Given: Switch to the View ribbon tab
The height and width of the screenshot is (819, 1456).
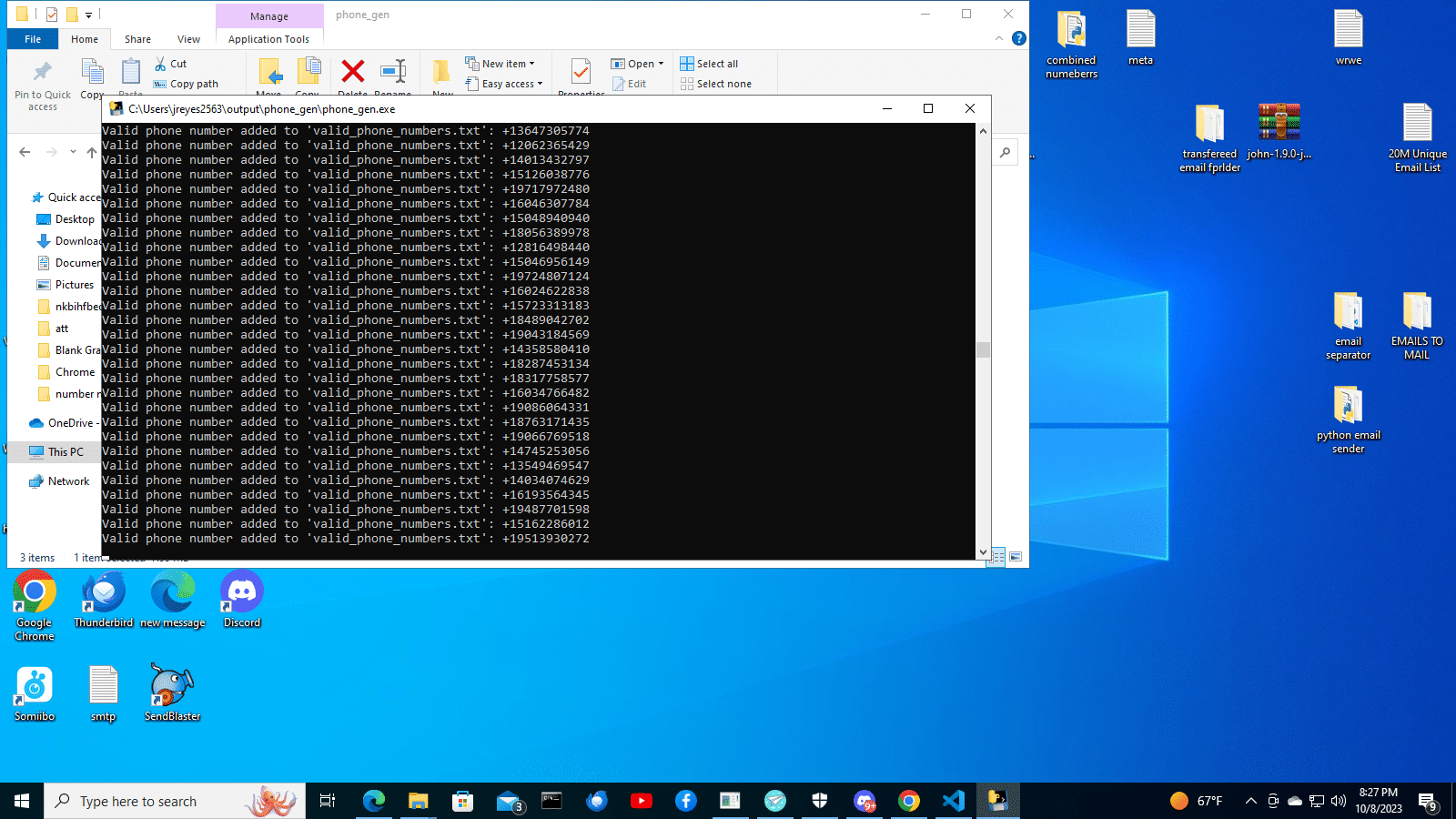Looking at the screenshot, I should point(188,39).
